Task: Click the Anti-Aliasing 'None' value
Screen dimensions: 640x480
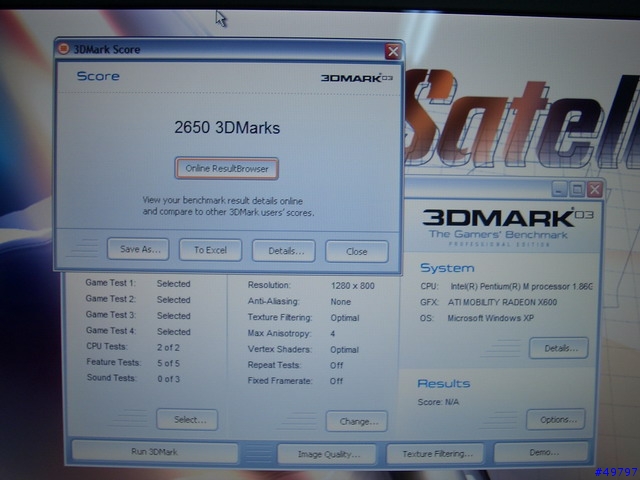Action: tap(340, 302)
